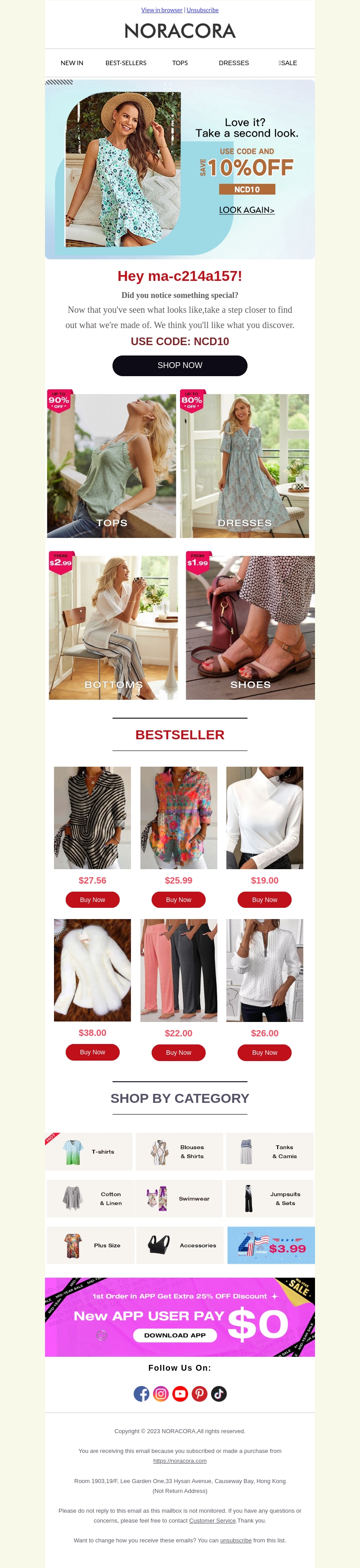The image size is (360, 1568).
Task: Open the BEST-SELLERS menu item
Action: (x=126, y=63)
